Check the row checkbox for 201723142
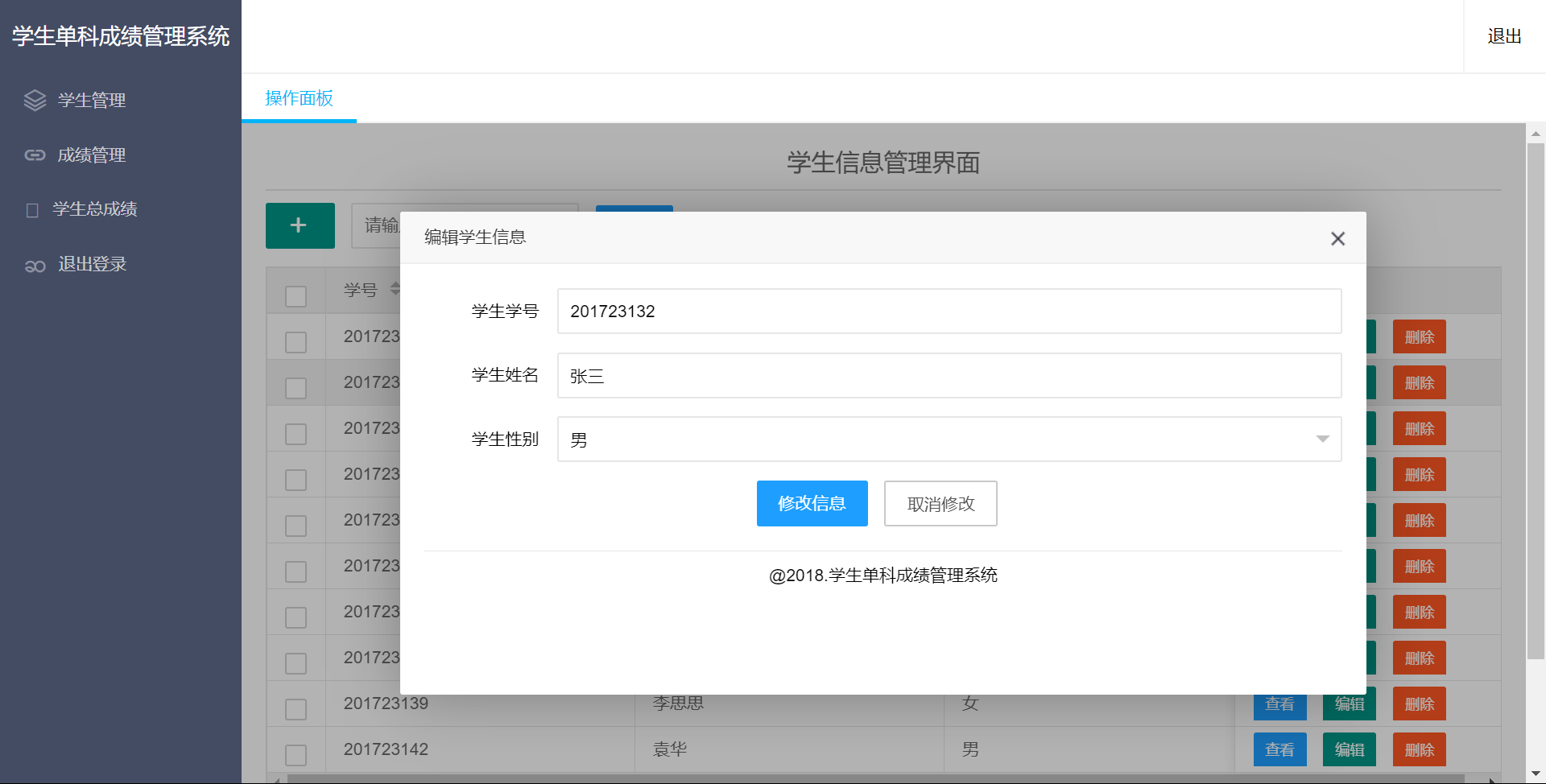Image resolution: width=1546 pixels, height=784 pixels. tap(296, 755)
